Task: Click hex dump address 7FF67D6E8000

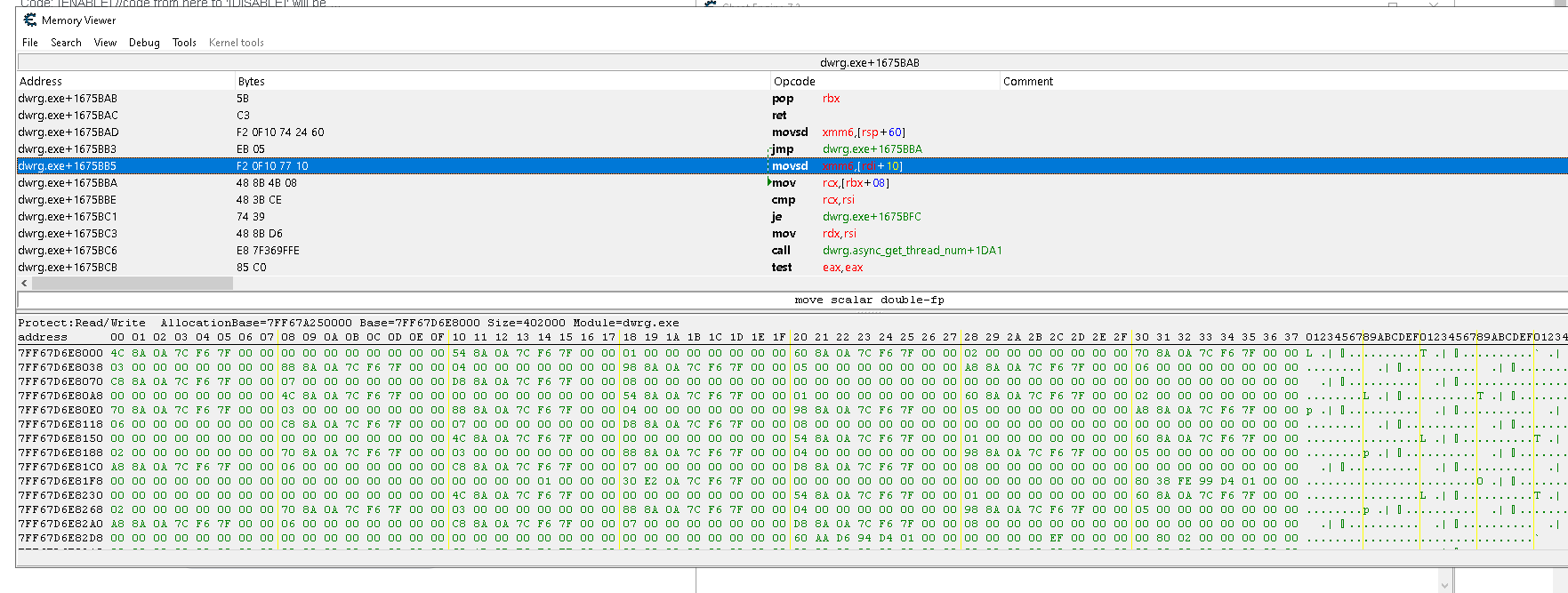Action: (60, 353)
